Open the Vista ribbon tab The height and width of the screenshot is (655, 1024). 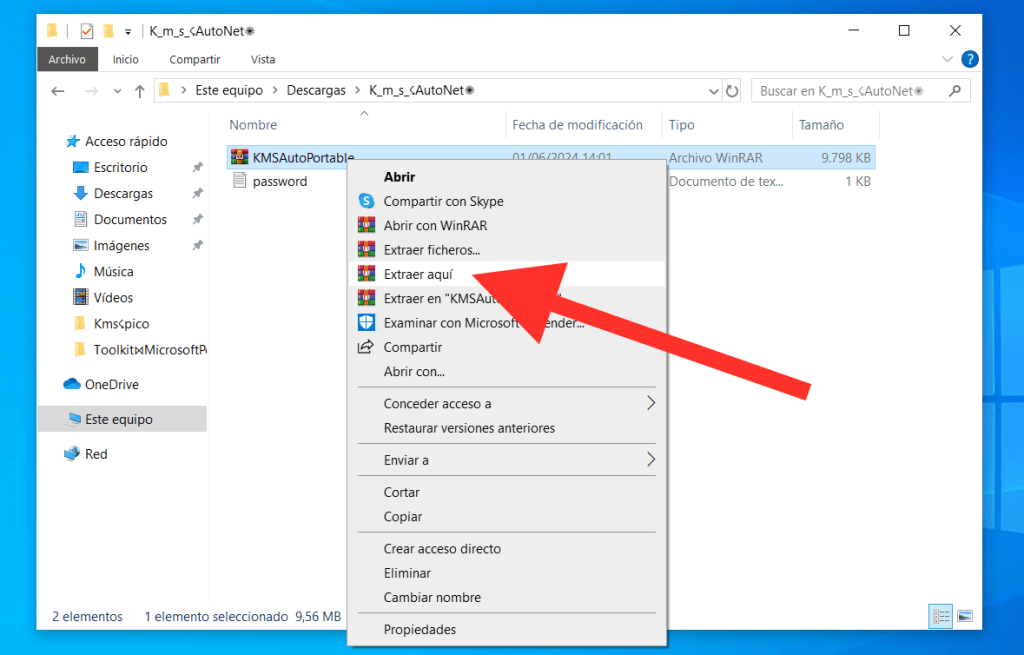263,60
